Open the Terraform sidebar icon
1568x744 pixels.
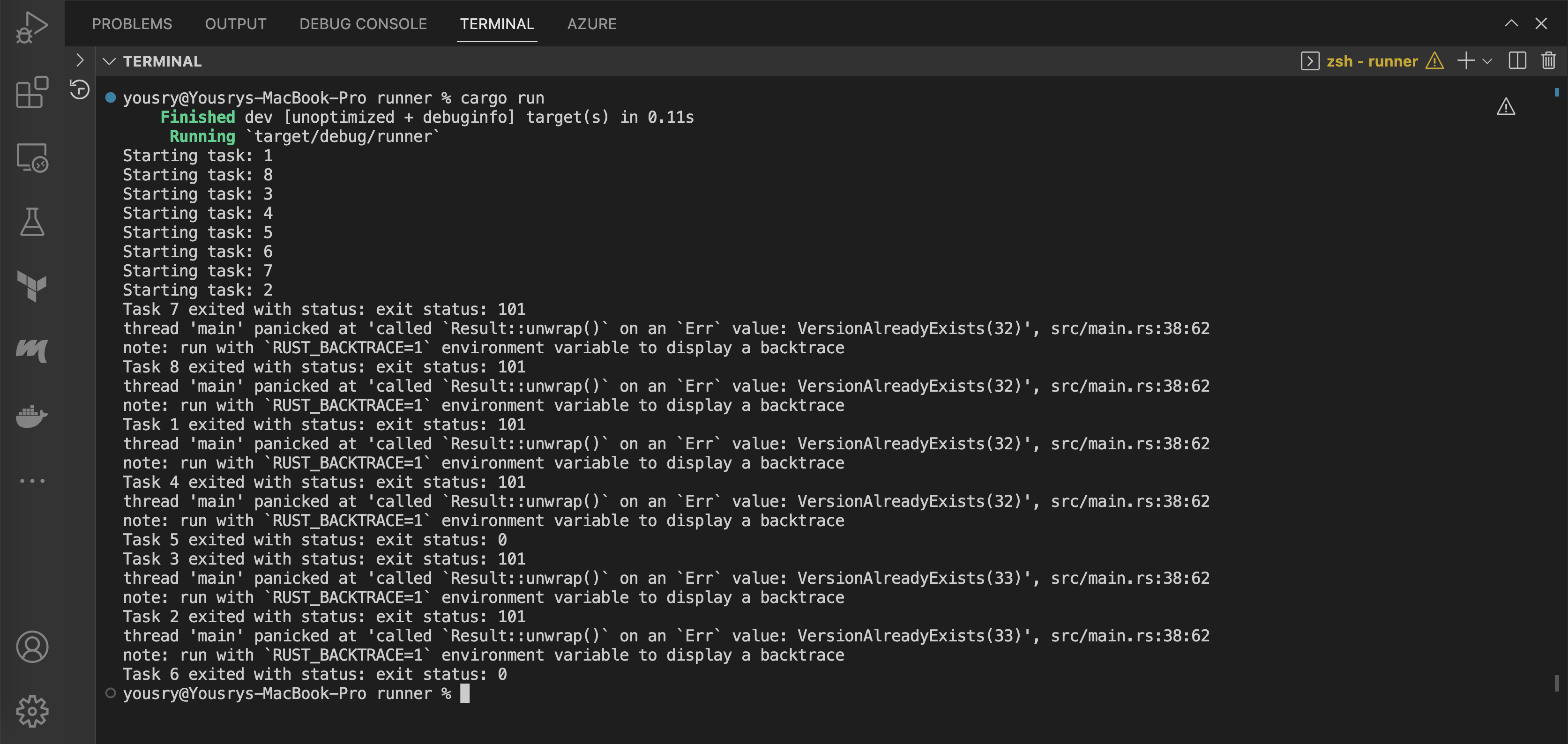click(32, 286)
